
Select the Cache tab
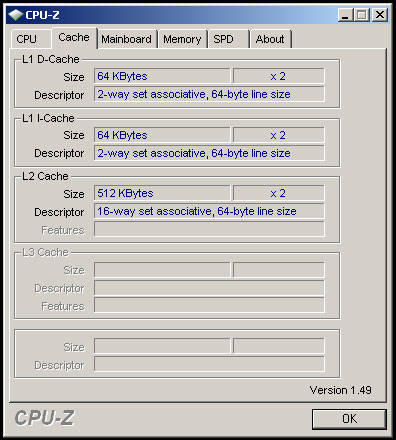[74, 37]
